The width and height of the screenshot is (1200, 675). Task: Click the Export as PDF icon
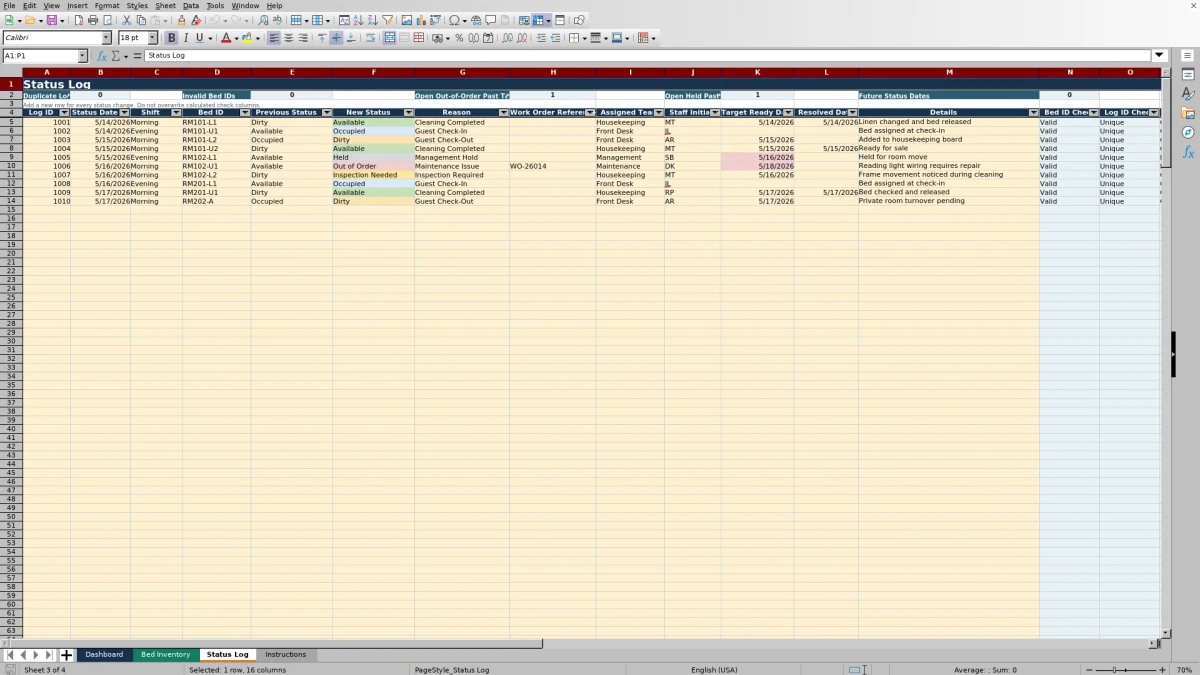coord(78,20)
